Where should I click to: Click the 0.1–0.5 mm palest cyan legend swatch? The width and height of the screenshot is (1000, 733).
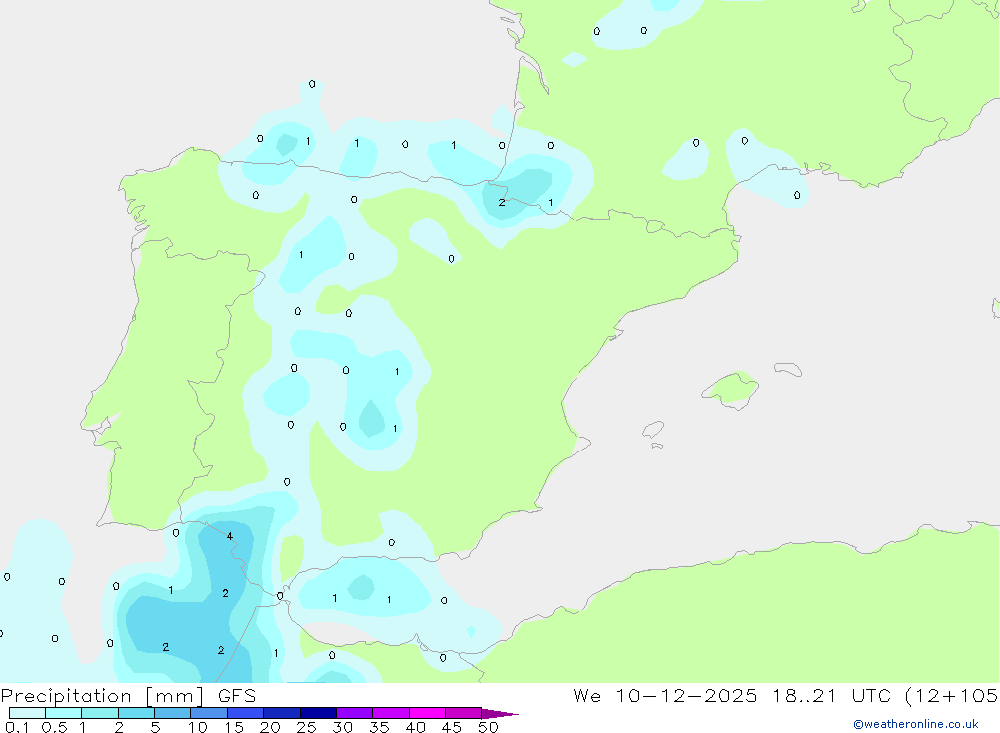(27, 713)
